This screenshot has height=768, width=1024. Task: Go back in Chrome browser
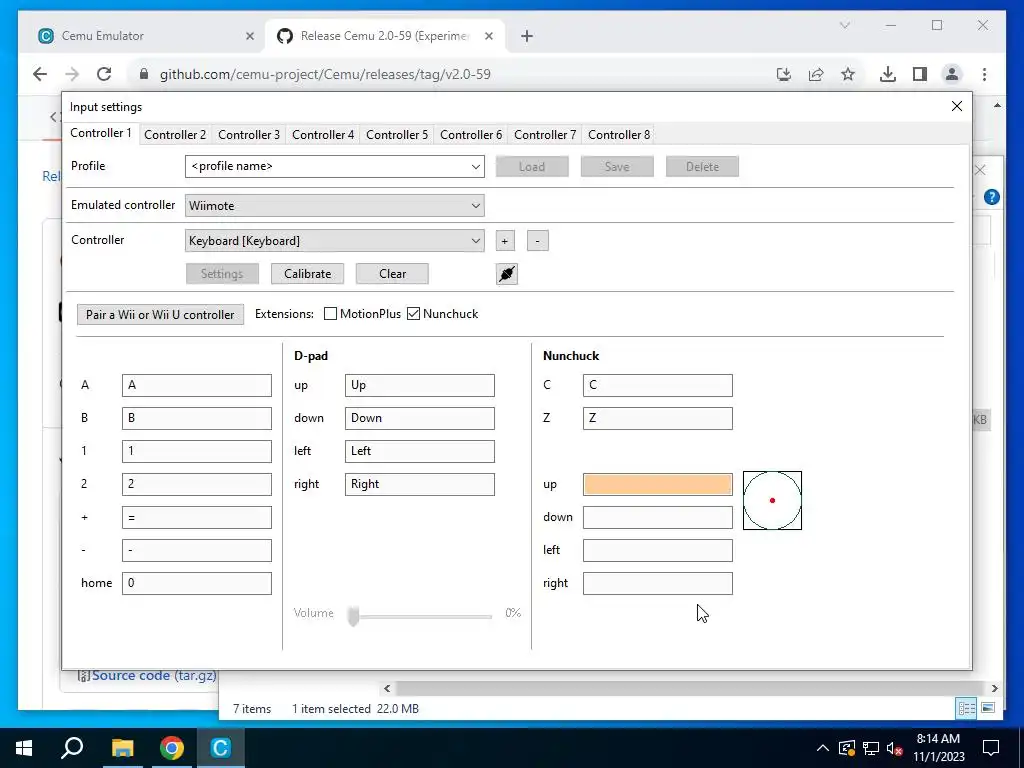pyautogui.click(x=40, y=74)
